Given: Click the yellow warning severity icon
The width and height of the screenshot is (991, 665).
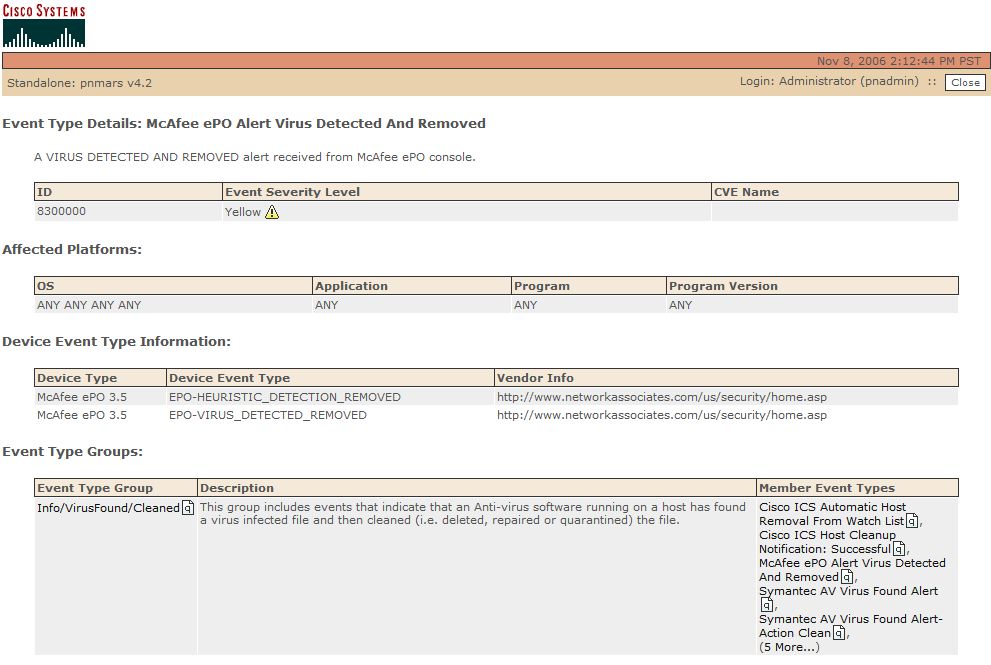Looking at the screenshot, I should [x=272, y=212].
